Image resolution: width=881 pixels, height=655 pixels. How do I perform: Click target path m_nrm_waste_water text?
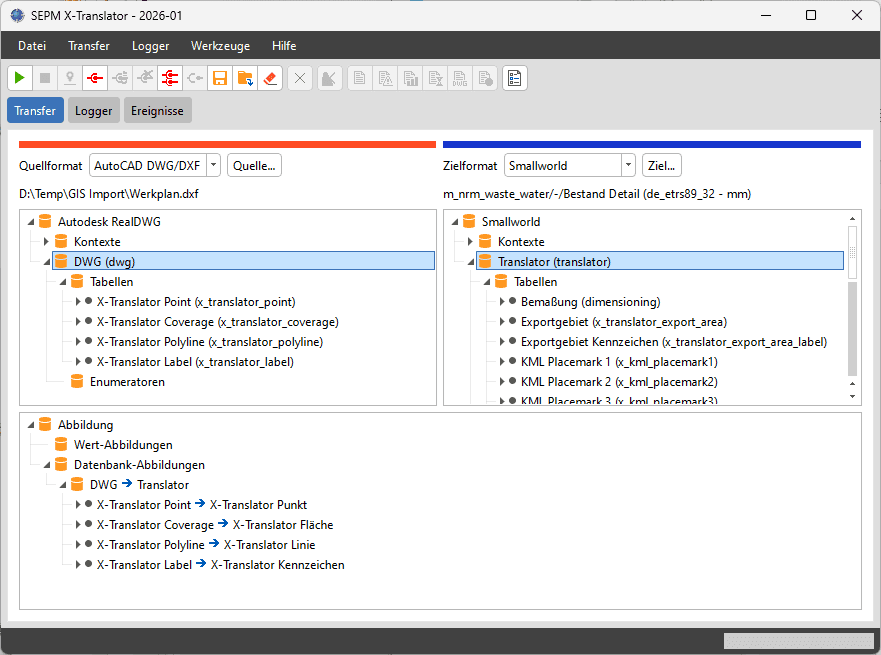597,194
